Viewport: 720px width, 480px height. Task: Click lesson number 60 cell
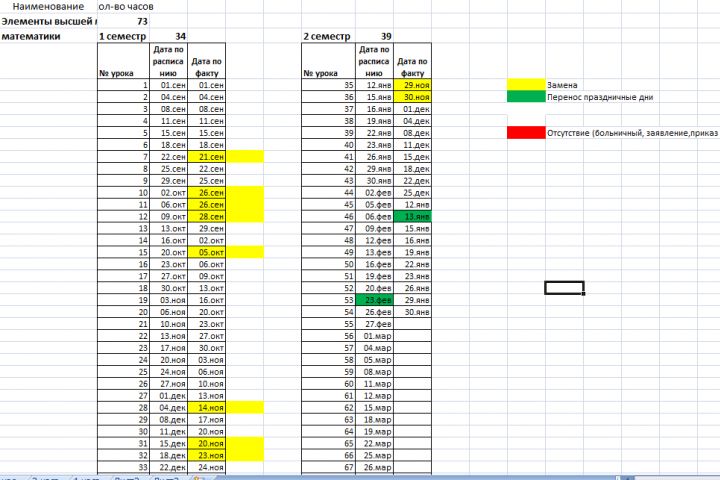coord(328,384)
